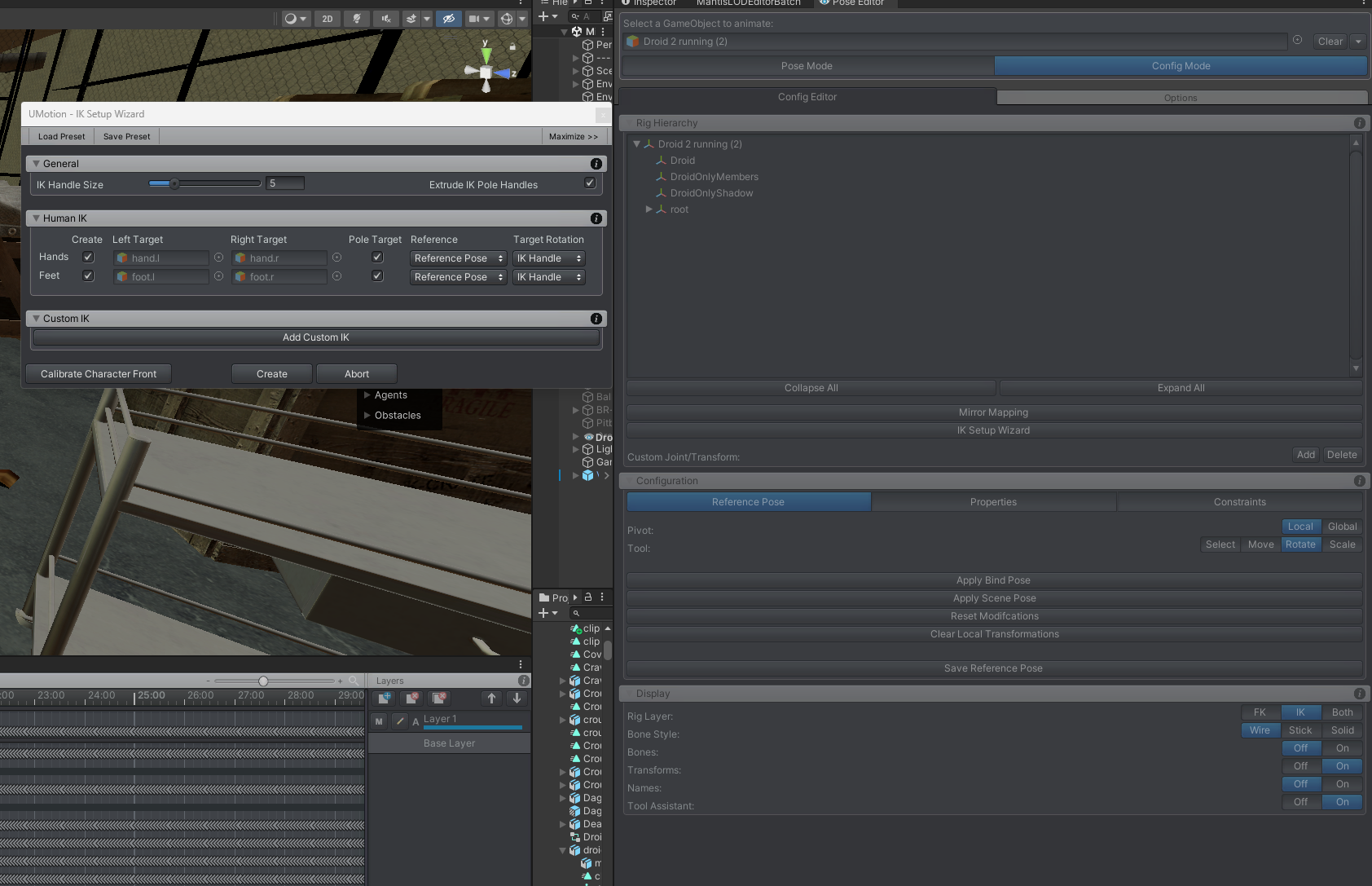Open Feet Reference dropdown
Screen dimensions: 1372x886
[x=458, y=277]
